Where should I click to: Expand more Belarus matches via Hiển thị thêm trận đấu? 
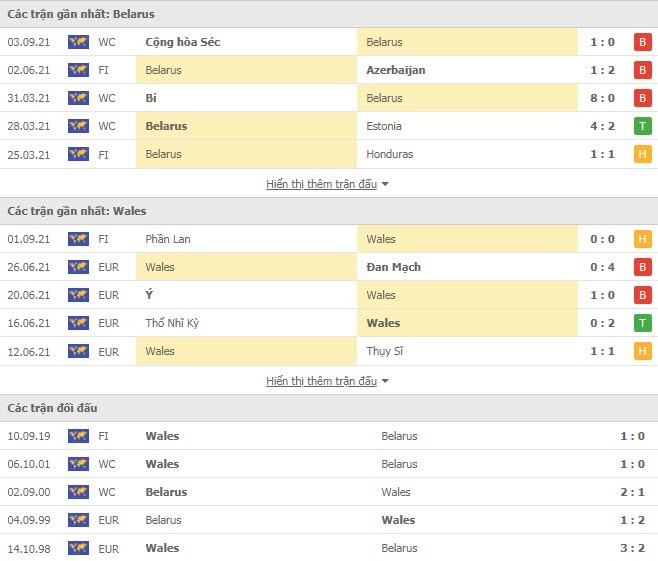321,184
